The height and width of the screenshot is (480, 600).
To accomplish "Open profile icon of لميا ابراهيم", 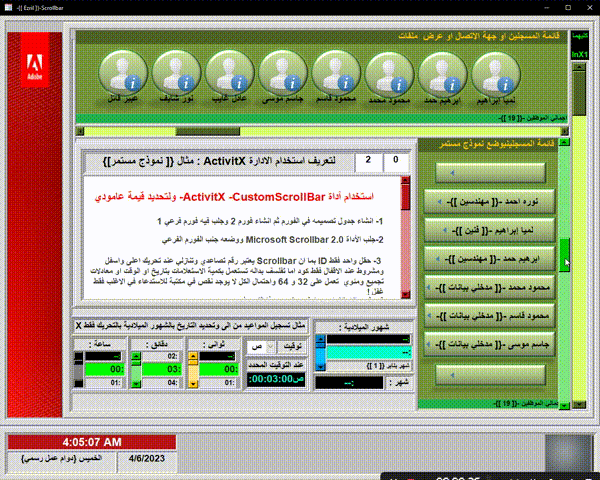I will 496,73.
